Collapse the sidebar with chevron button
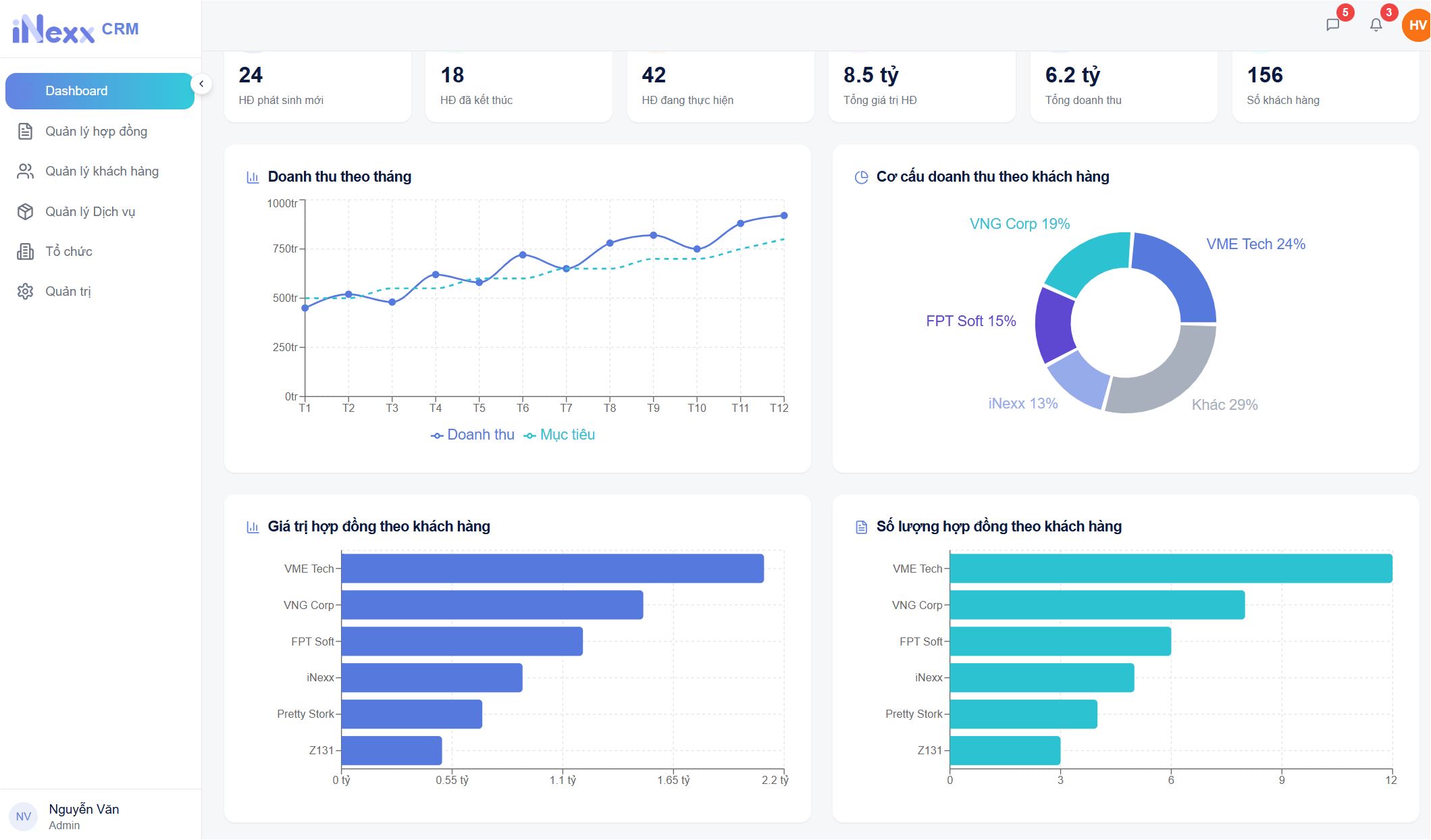 tap(201, 84)
